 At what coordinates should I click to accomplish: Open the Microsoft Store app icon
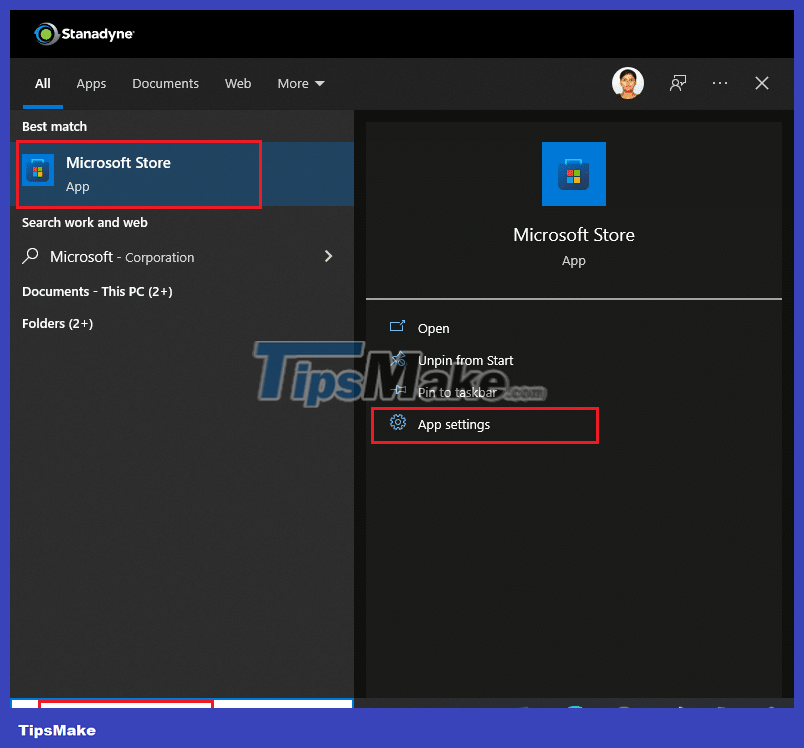38,169
